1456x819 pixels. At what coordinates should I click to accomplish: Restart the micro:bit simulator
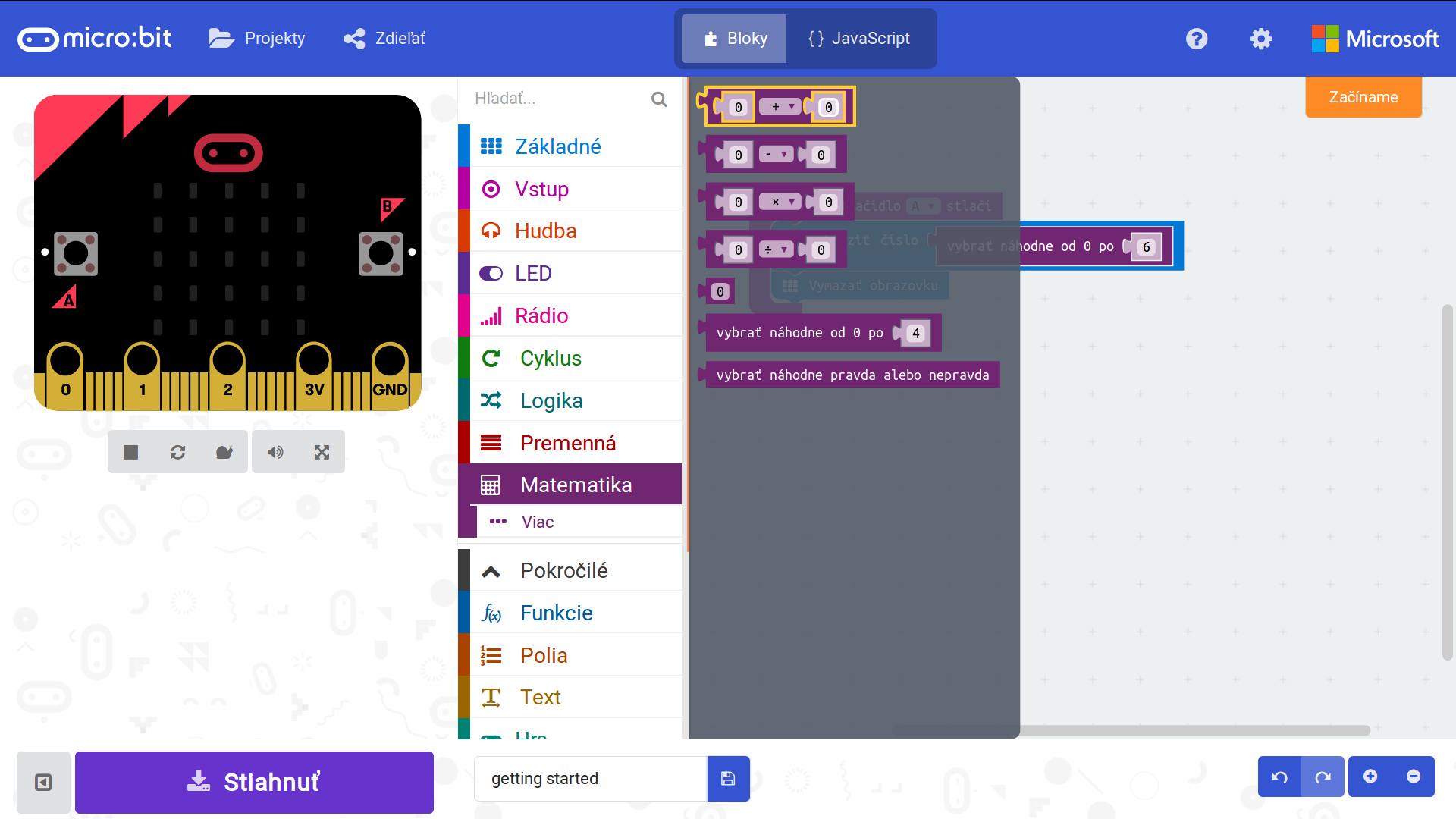(x=177, y=452)
